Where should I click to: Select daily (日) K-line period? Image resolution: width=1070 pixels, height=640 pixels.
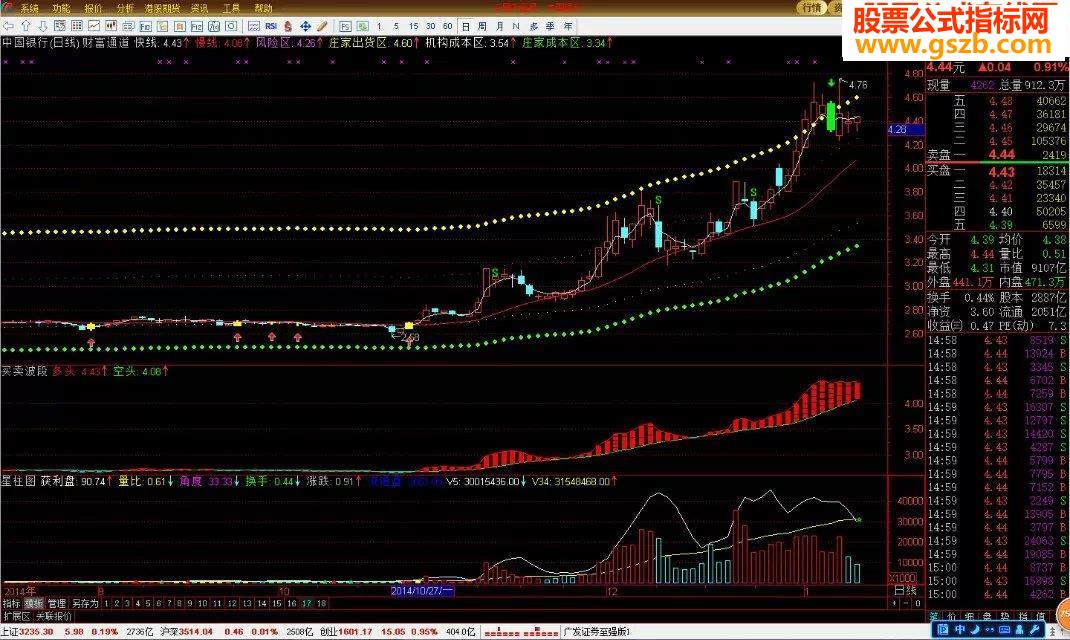pyautogui.click(x=465, y=26)
